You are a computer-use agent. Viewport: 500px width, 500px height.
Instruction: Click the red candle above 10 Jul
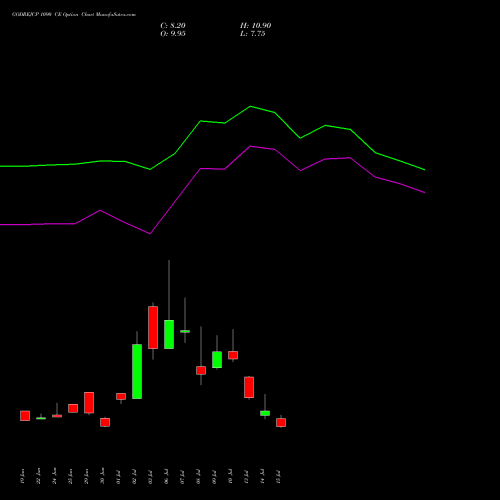tap(233, 355)
